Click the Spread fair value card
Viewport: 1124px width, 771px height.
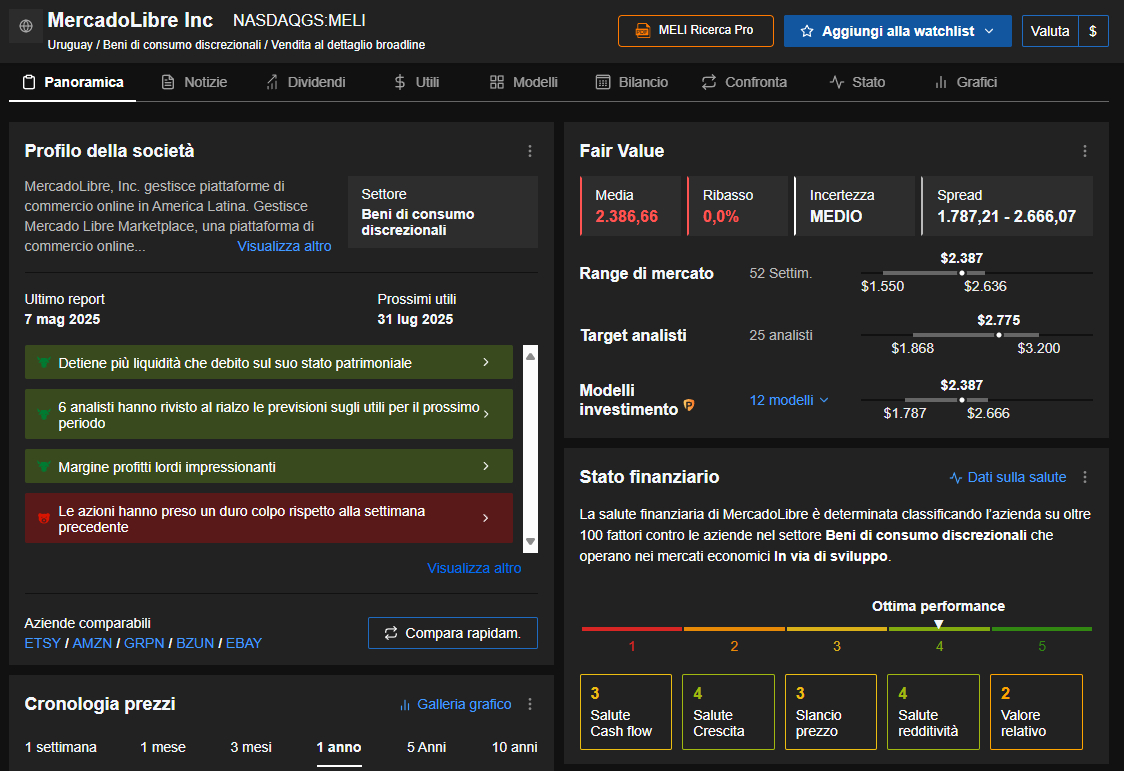[1007, 206]
